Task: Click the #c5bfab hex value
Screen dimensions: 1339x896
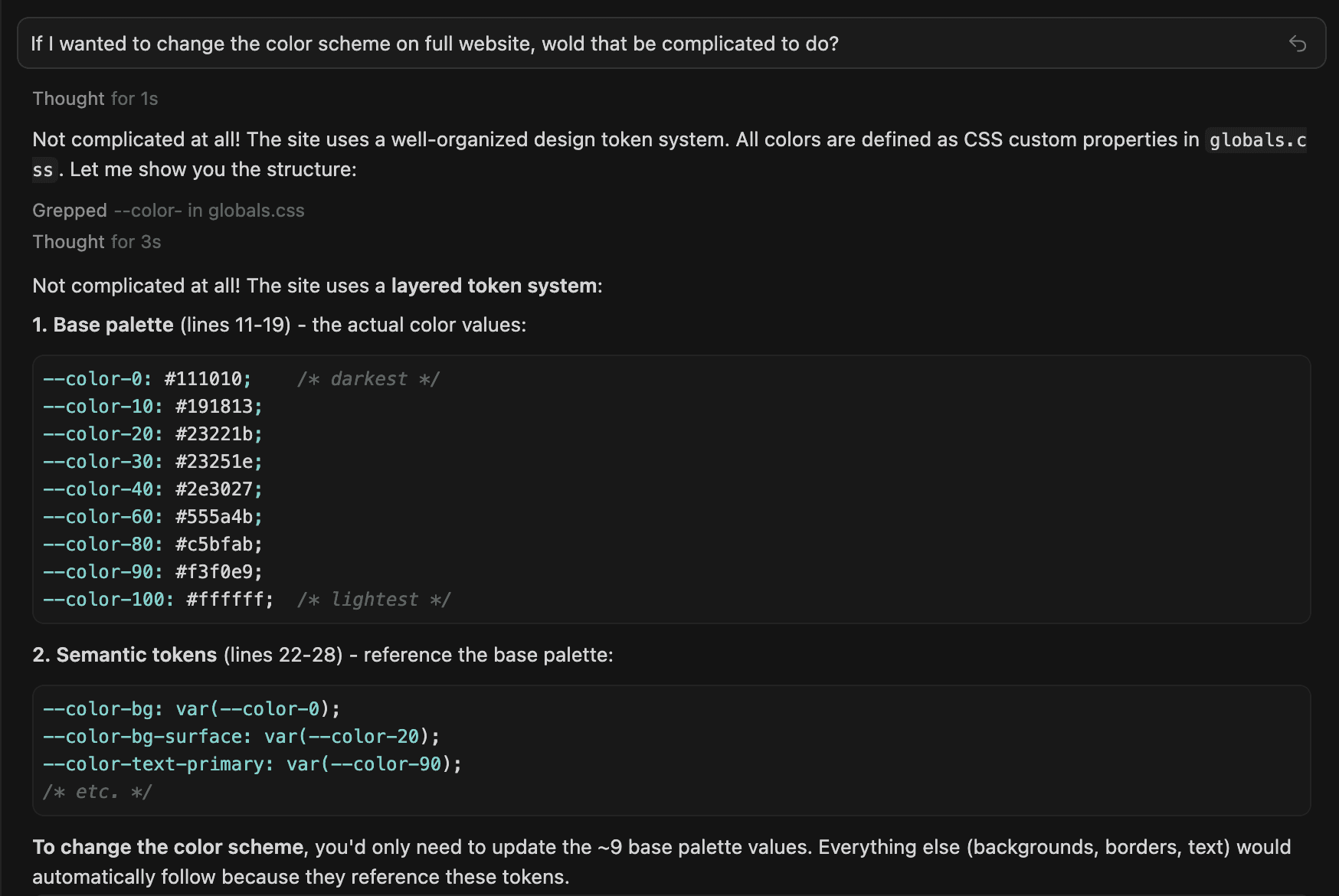Action: tap(219, 544)
